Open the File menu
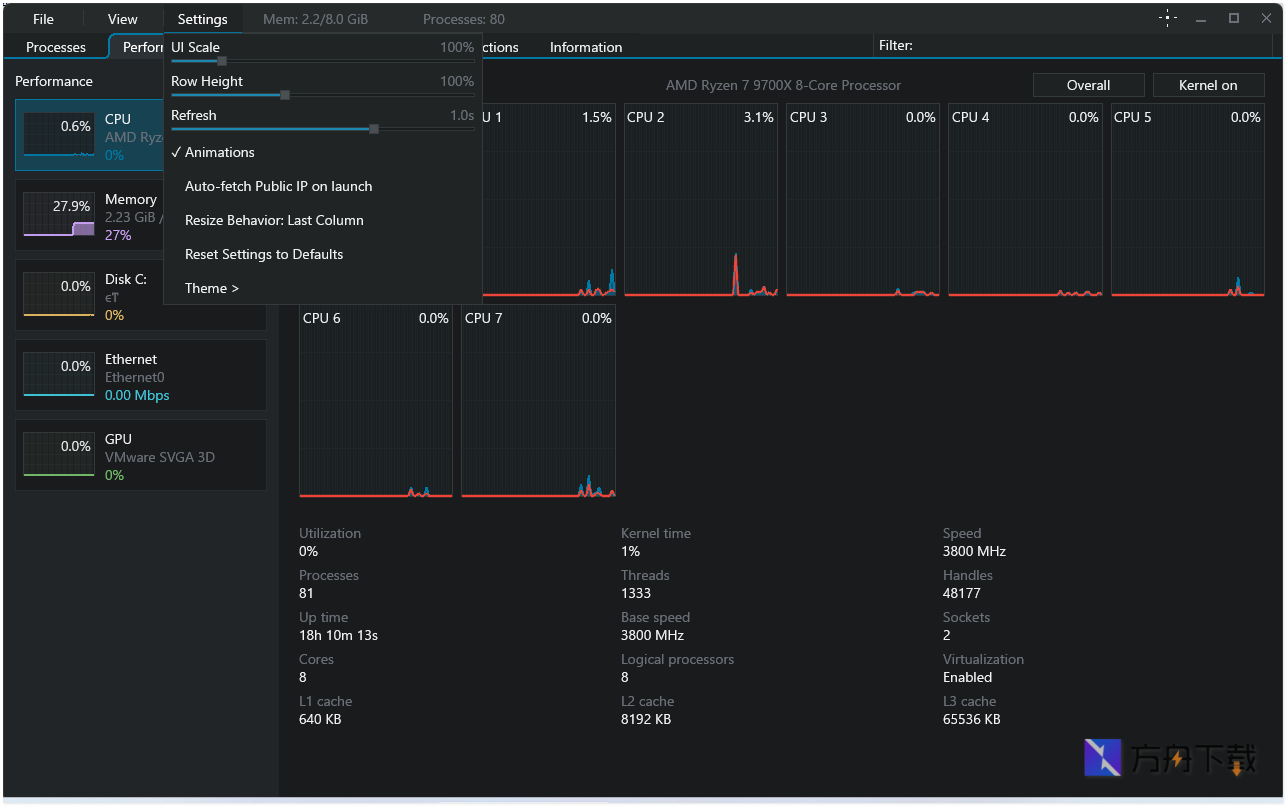This screenshot has height=807, width=1287. pyautogui.click(x=43, y=19)
